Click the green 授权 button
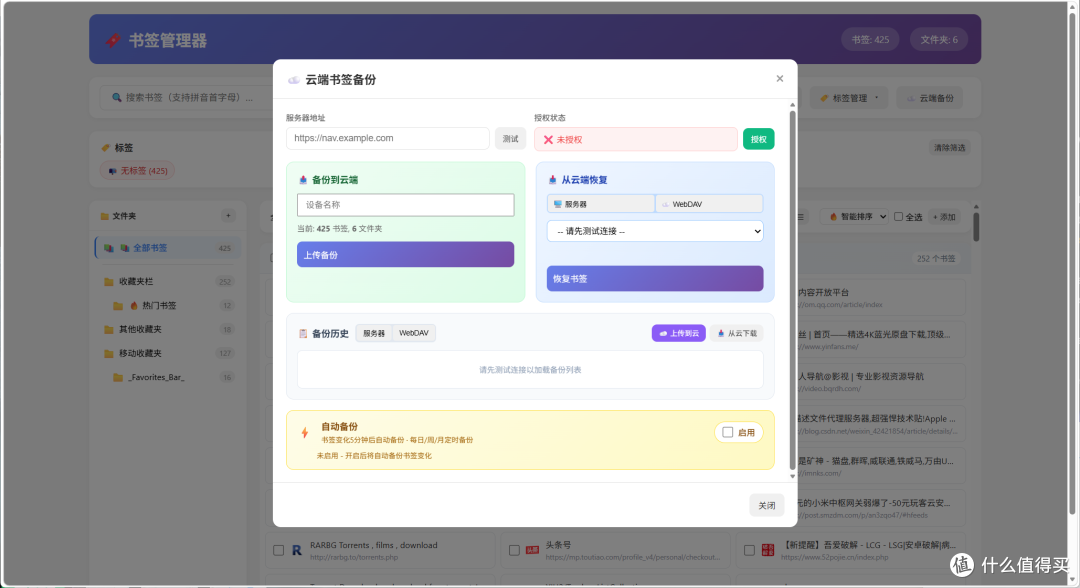 pyautogui.click(x=758, y=139)
